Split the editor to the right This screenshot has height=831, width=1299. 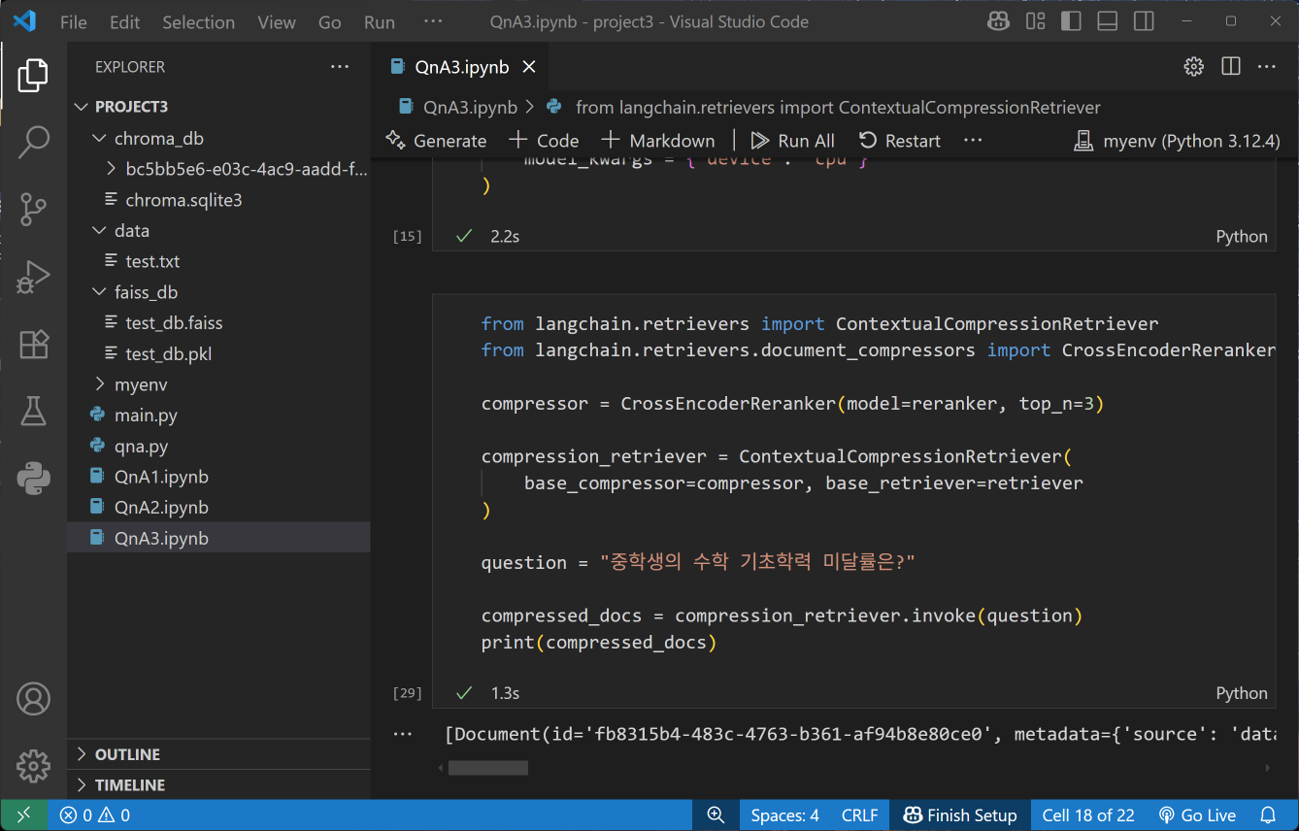[x=1231, y=67]
